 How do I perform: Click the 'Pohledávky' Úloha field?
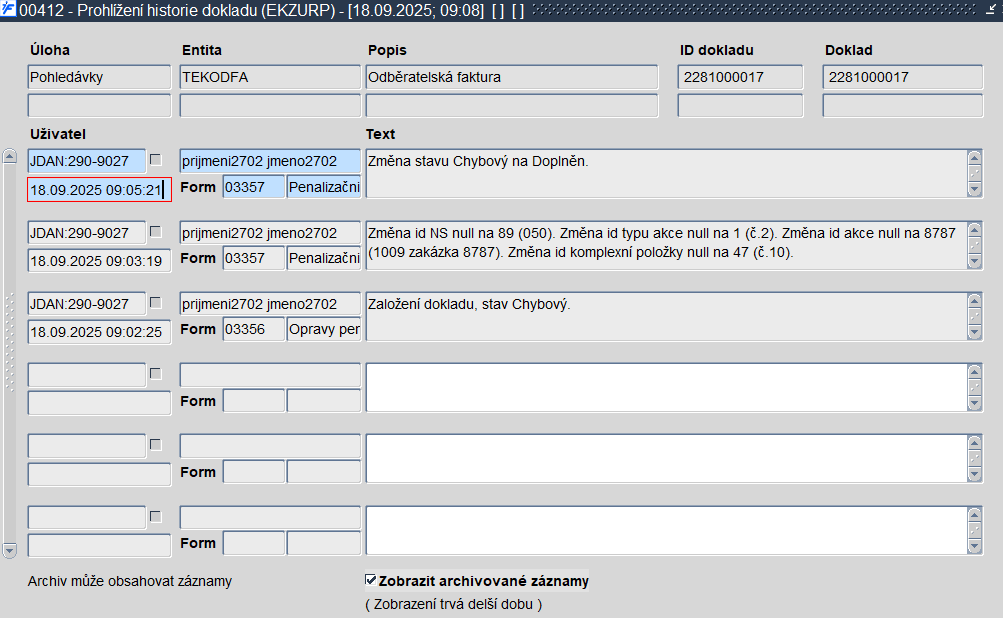point(99,77)
